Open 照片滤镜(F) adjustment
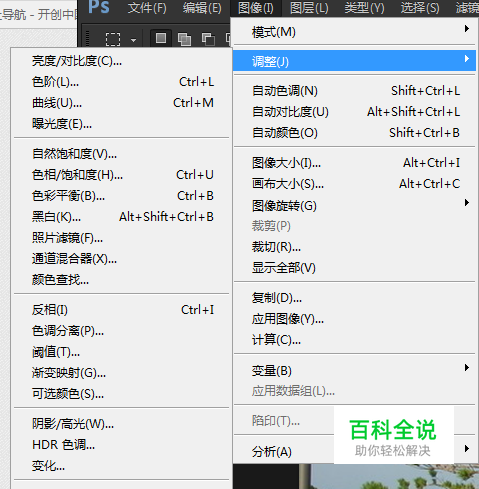The width and height of the screenshot is (479, 489). point(122,238)
